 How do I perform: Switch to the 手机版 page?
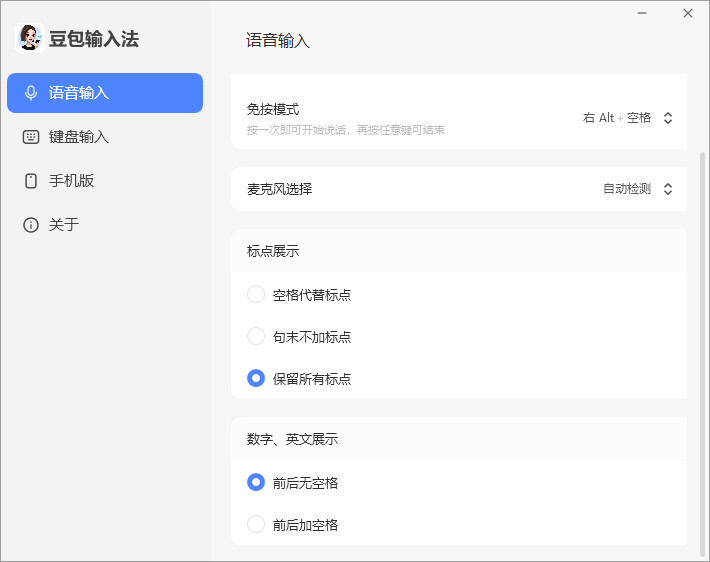coord(105,181)
